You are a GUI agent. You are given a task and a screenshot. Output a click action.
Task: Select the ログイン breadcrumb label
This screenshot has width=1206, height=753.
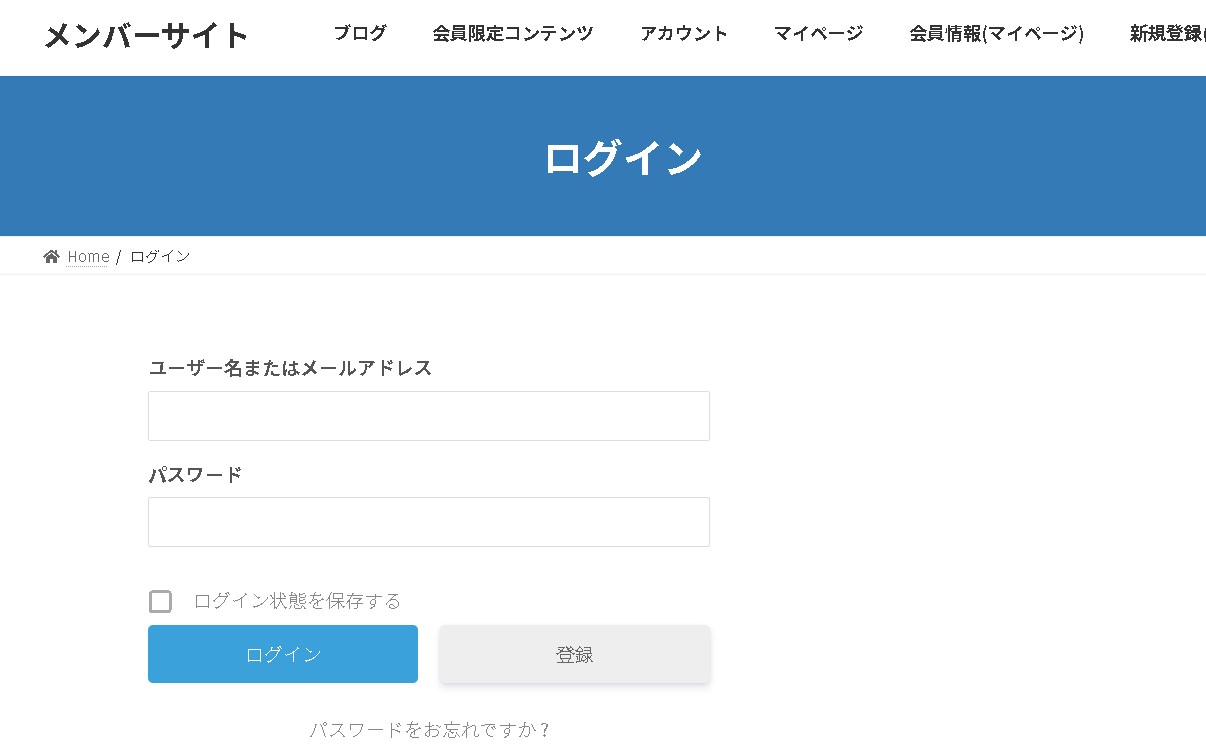click(x=159, y=256)
